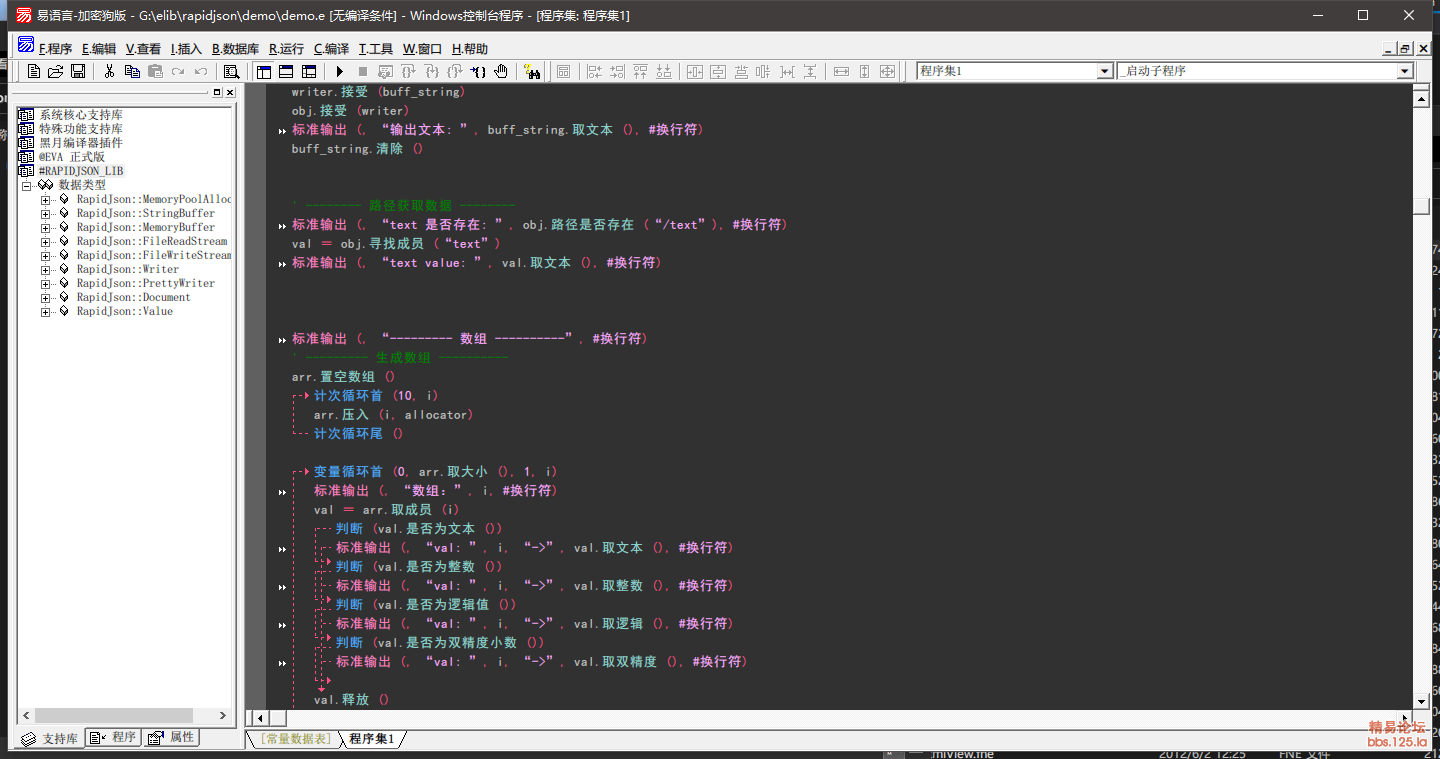
Task: Click the code editor vertical scrollbar thumb
Action: pyautogui.click(x=1420, y=206)
